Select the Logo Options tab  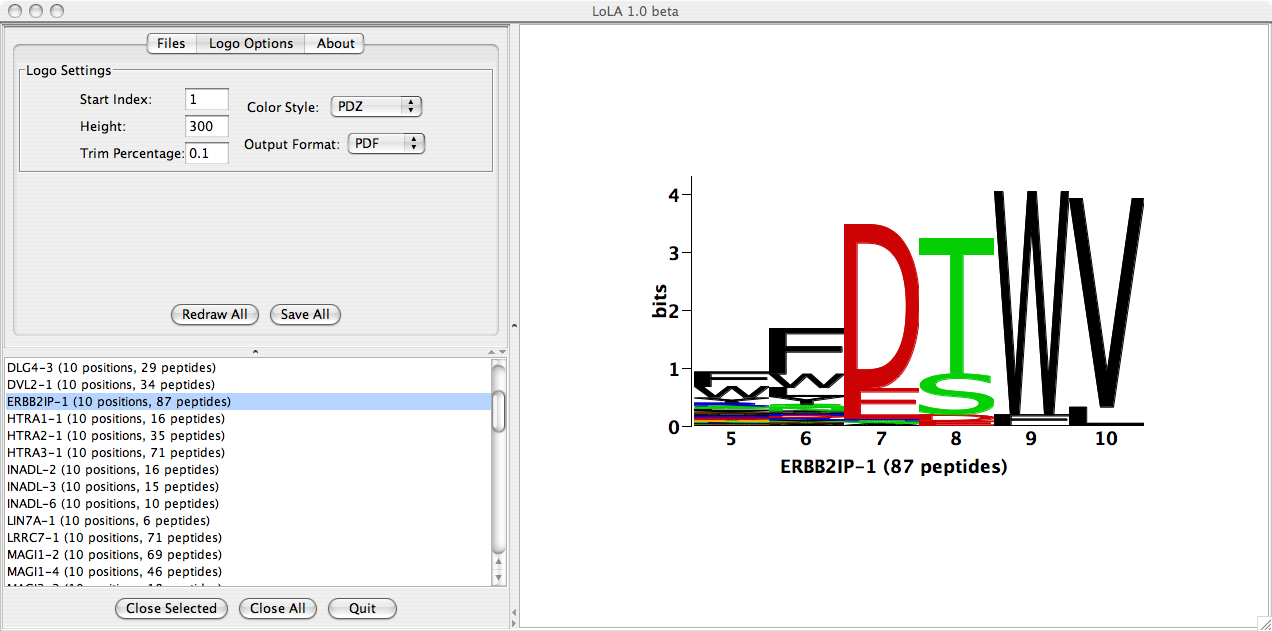pyautogui.click(x=251, y=43)
